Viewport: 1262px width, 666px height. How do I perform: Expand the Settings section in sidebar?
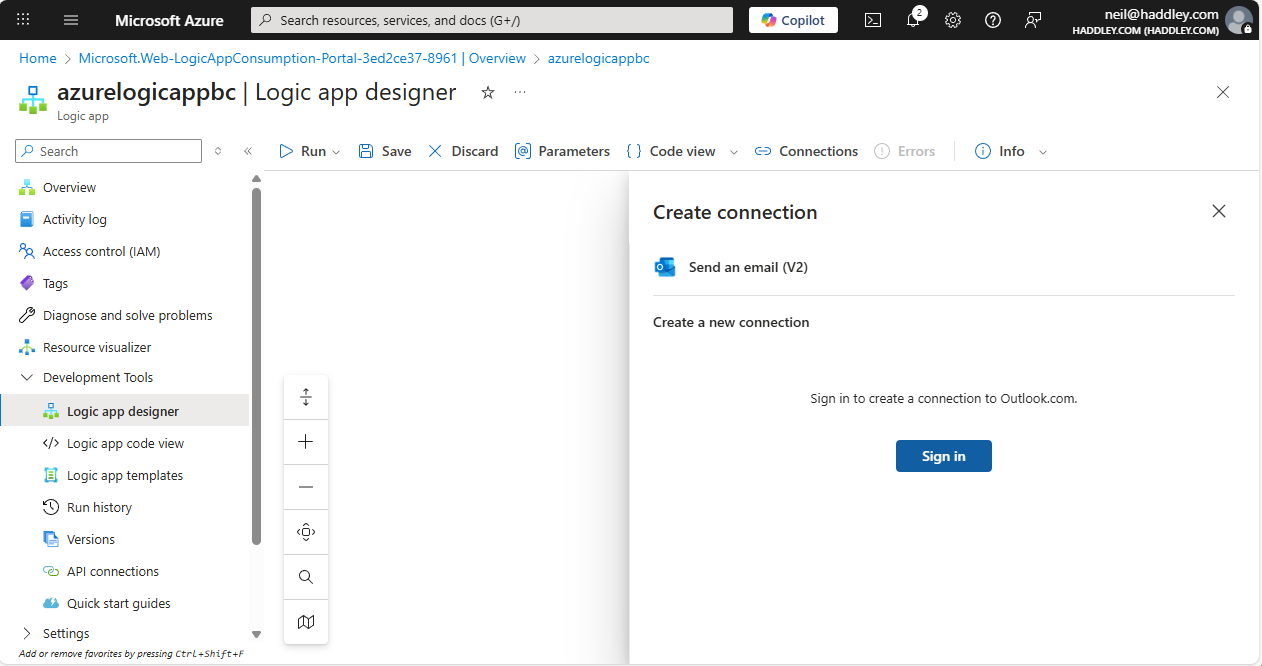click(27, 633)
